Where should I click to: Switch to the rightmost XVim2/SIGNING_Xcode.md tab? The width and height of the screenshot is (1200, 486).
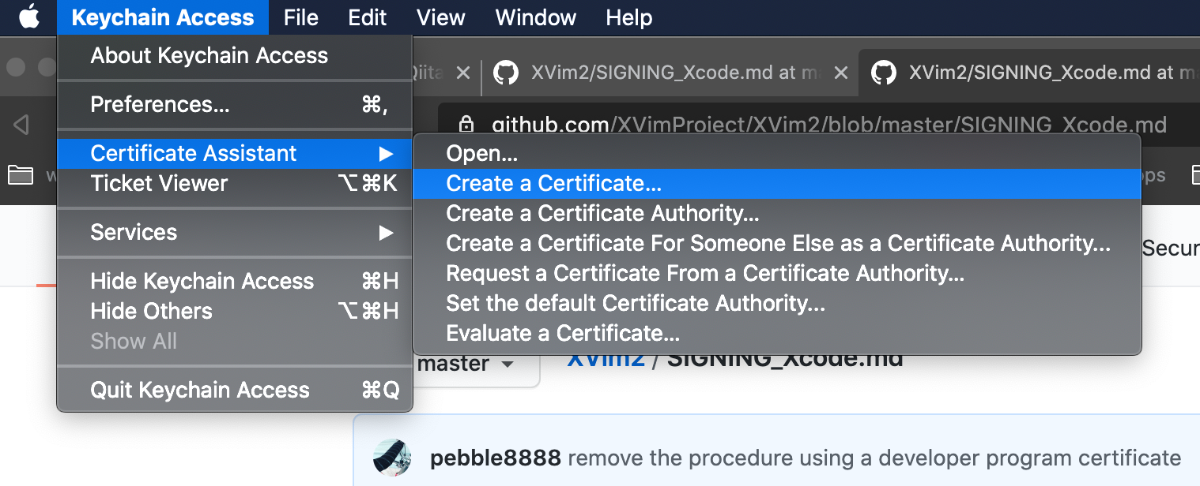coord(1030,73)
